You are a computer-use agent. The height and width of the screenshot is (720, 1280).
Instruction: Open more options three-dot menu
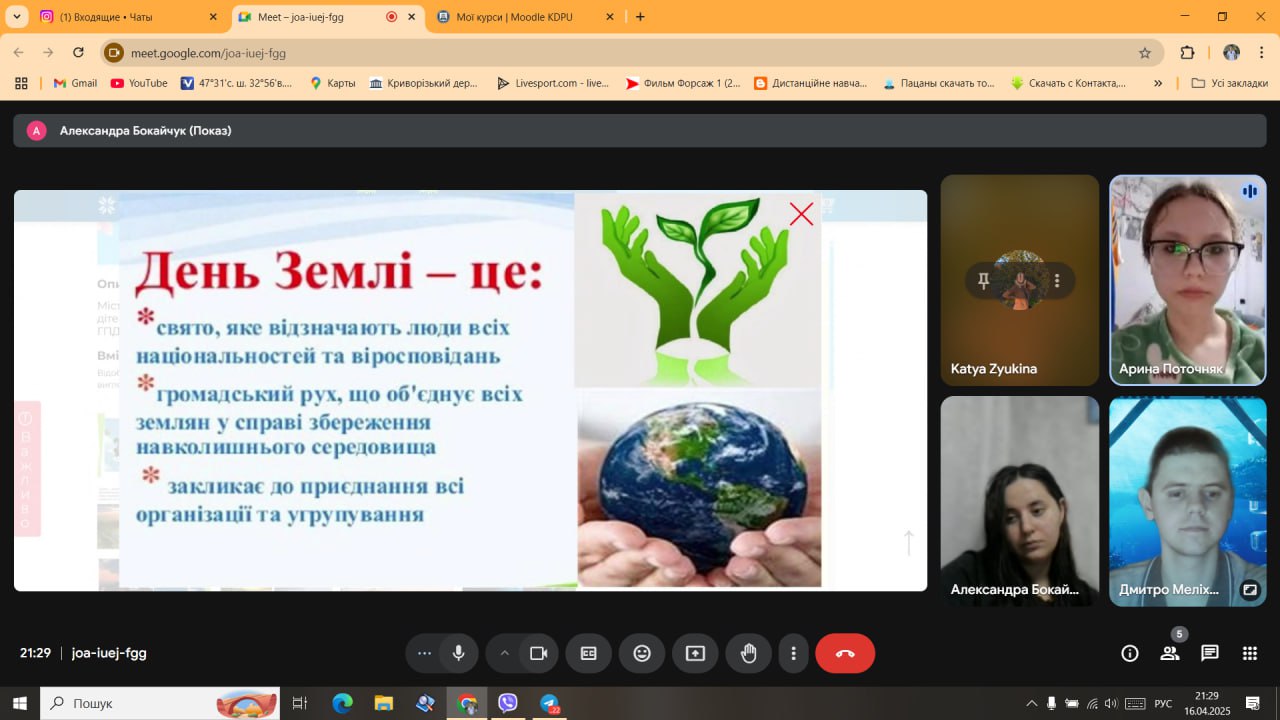(x=793, y=653)
